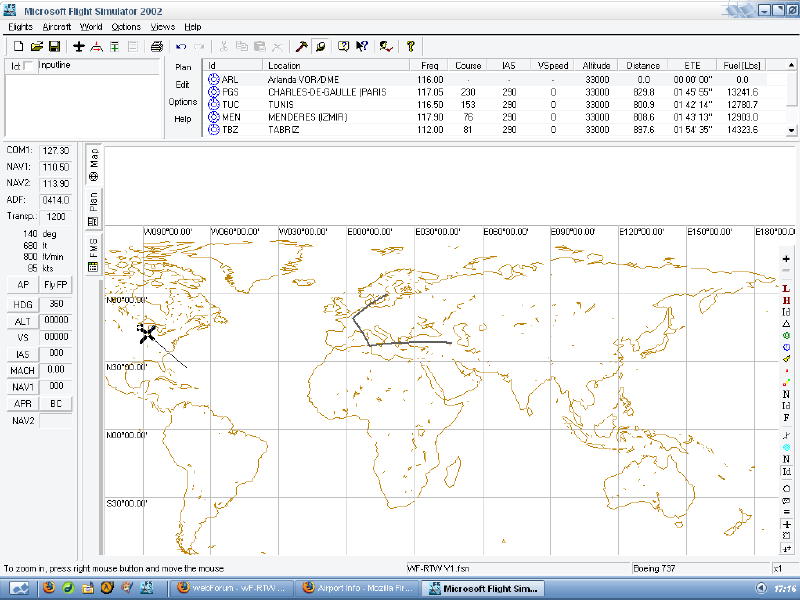Click the yellow question mark help icon
The width and height of the screenshot is (800, 600).
pos(411,46)
